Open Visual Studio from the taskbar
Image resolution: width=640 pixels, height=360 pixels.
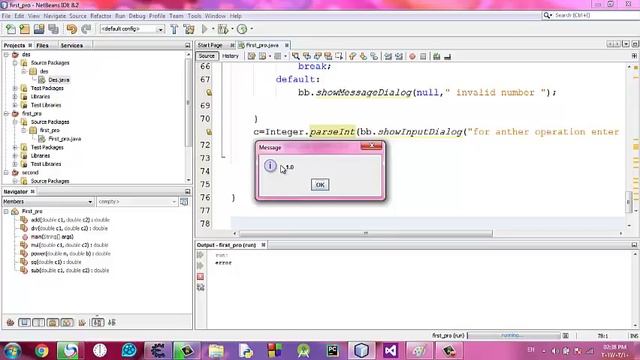coord(391,351)
